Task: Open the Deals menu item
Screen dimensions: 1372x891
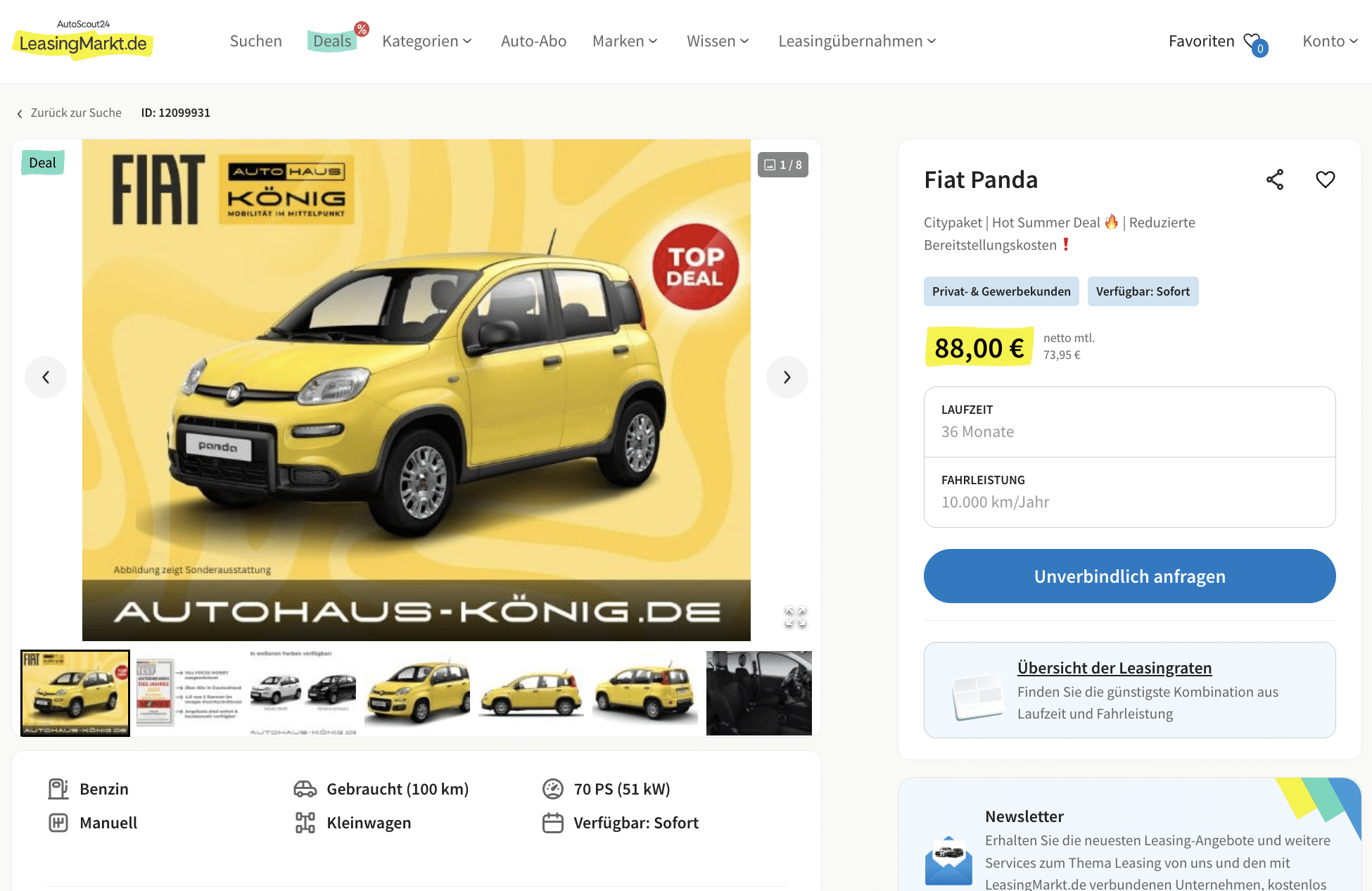Action: coord(332,41)
